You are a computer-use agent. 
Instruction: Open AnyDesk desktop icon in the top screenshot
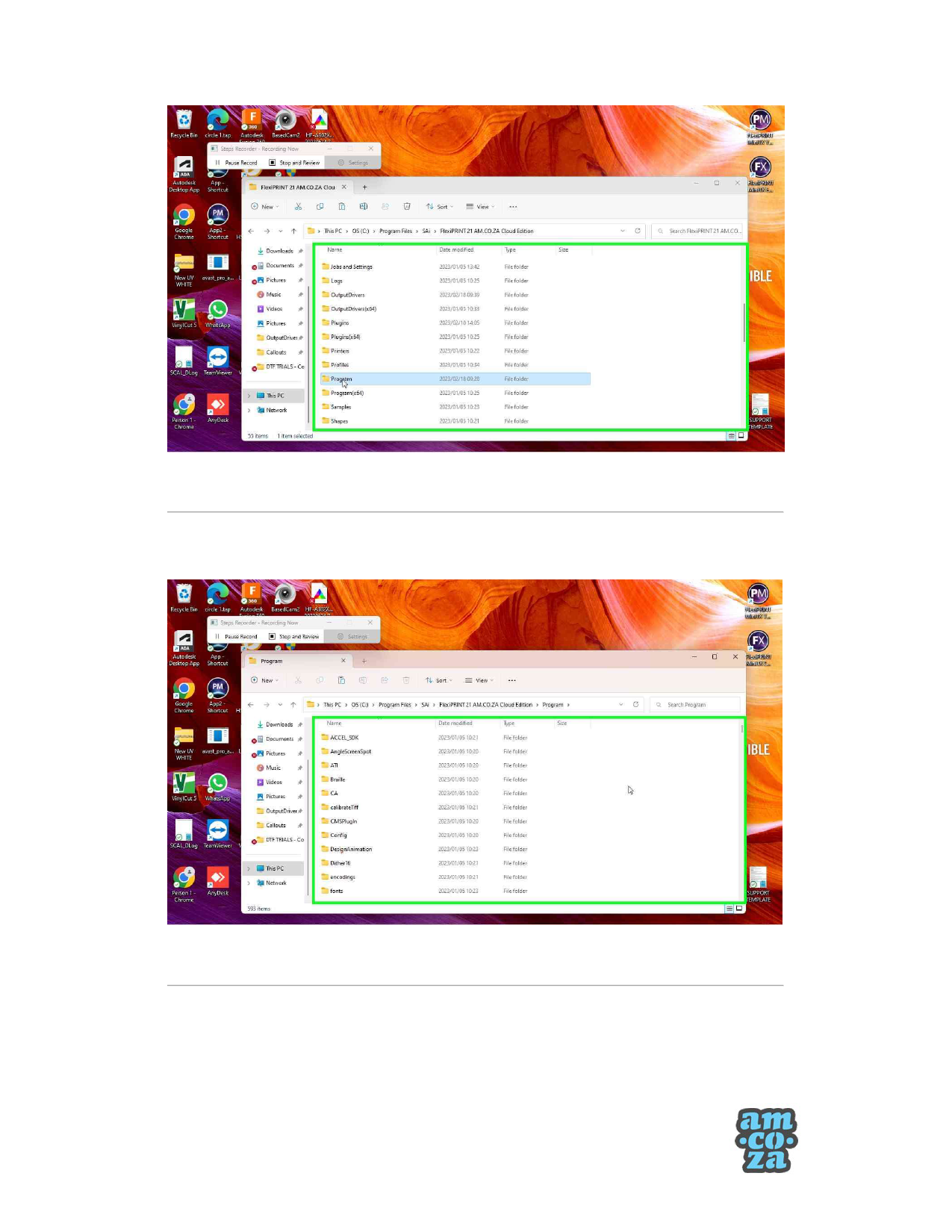point(218,408)
